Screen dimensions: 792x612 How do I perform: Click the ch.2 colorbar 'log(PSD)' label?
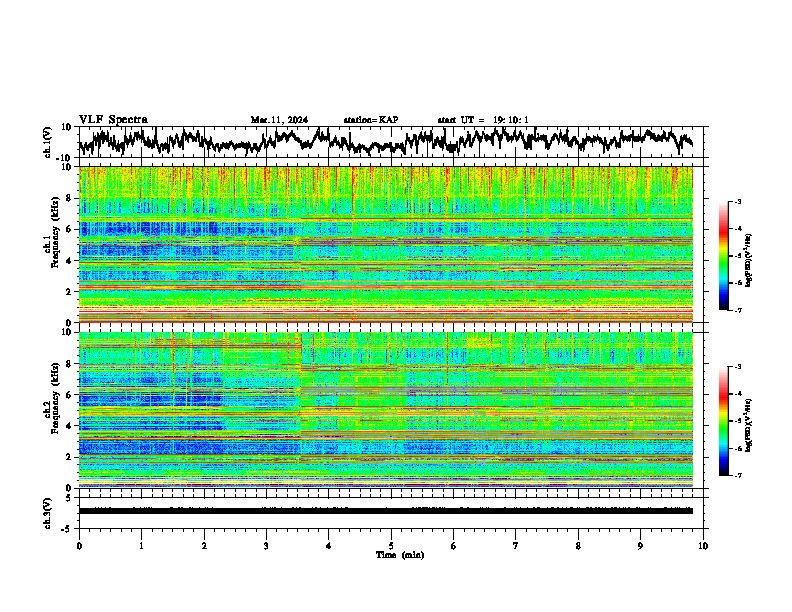(748, 425)
